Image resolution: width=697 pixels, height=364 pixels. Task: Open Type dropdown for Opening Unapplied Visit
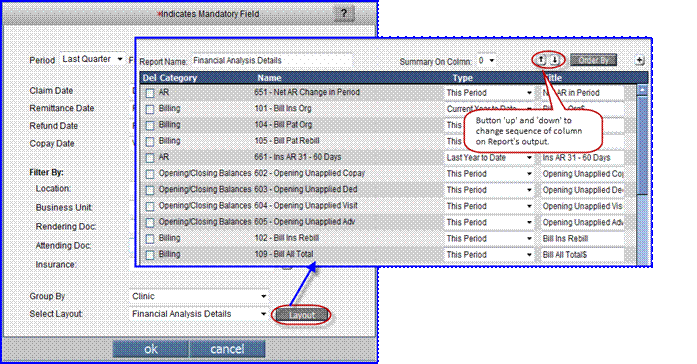(x=489, y=206)
